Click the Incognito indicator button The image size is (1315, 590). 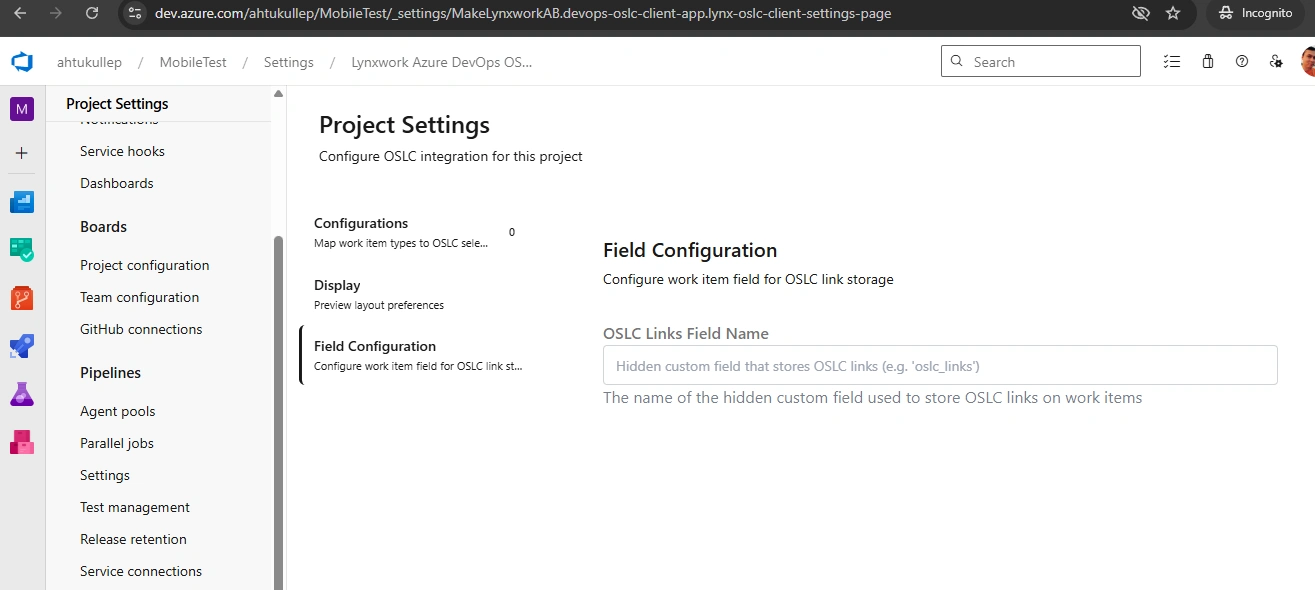pos(1256,13)
